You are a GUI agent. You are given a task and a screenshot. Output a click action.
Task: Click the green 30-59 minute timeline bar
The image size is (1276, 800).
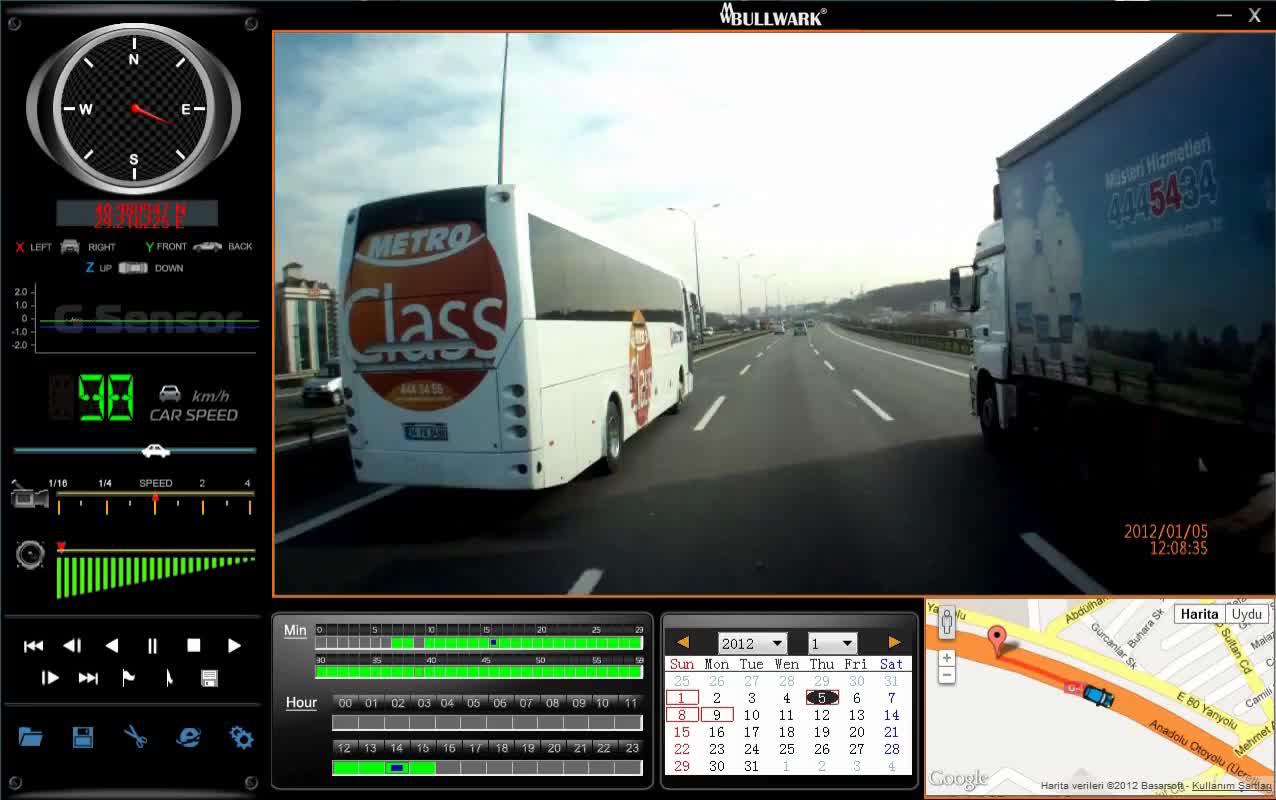pos(479,673)
